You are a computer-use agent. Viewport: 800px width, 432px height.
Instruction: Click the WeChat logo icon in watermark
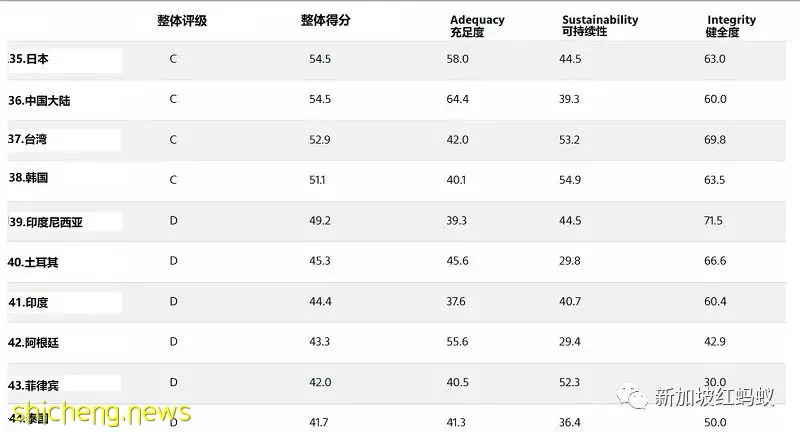[633, 396]
